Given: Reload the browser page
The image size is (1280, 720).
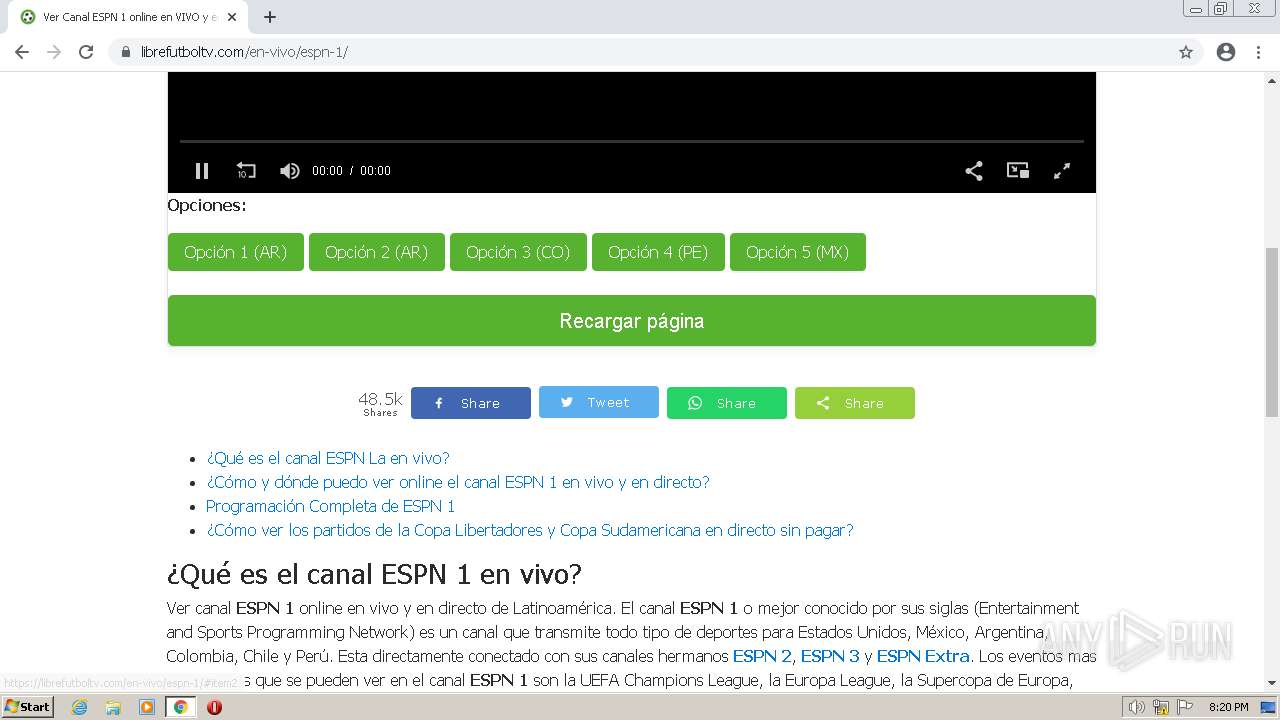Looking at the screenshot, I should [86, 52].
